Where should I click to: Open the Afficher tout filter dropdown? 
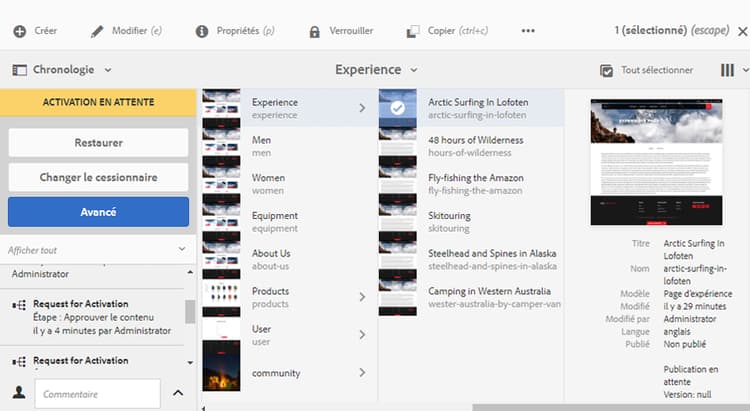click(x=182, y=249)
